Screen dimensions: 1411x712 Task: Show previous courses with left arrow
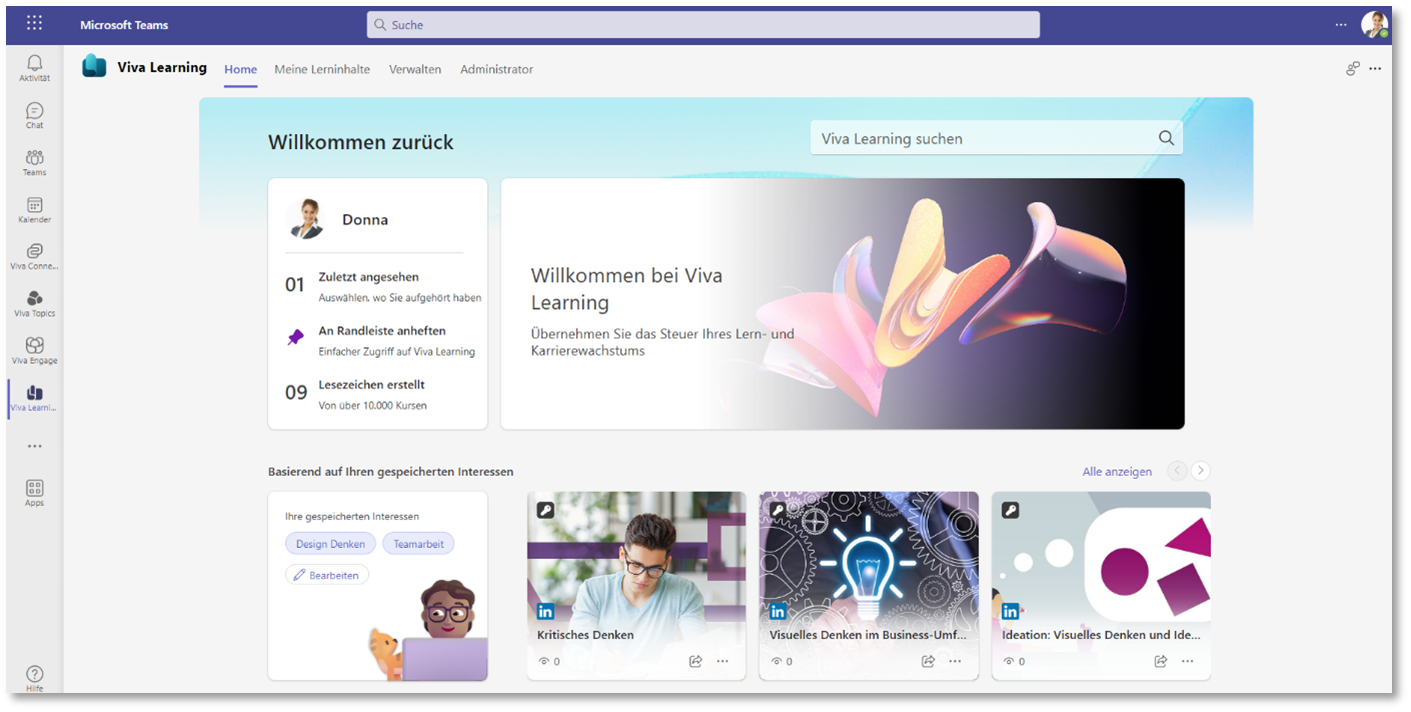[1177, 471]
